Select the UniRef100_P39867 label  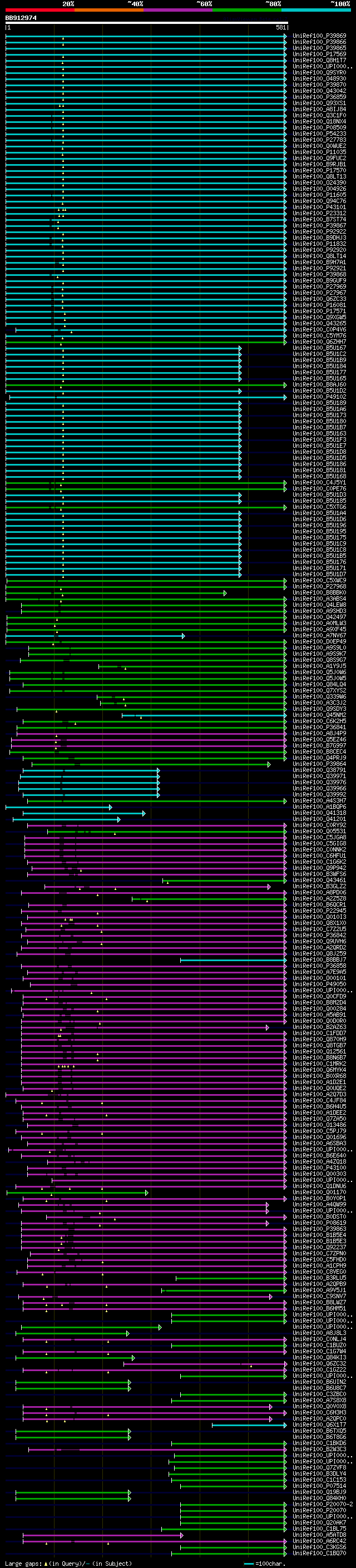tap(319, 225)
